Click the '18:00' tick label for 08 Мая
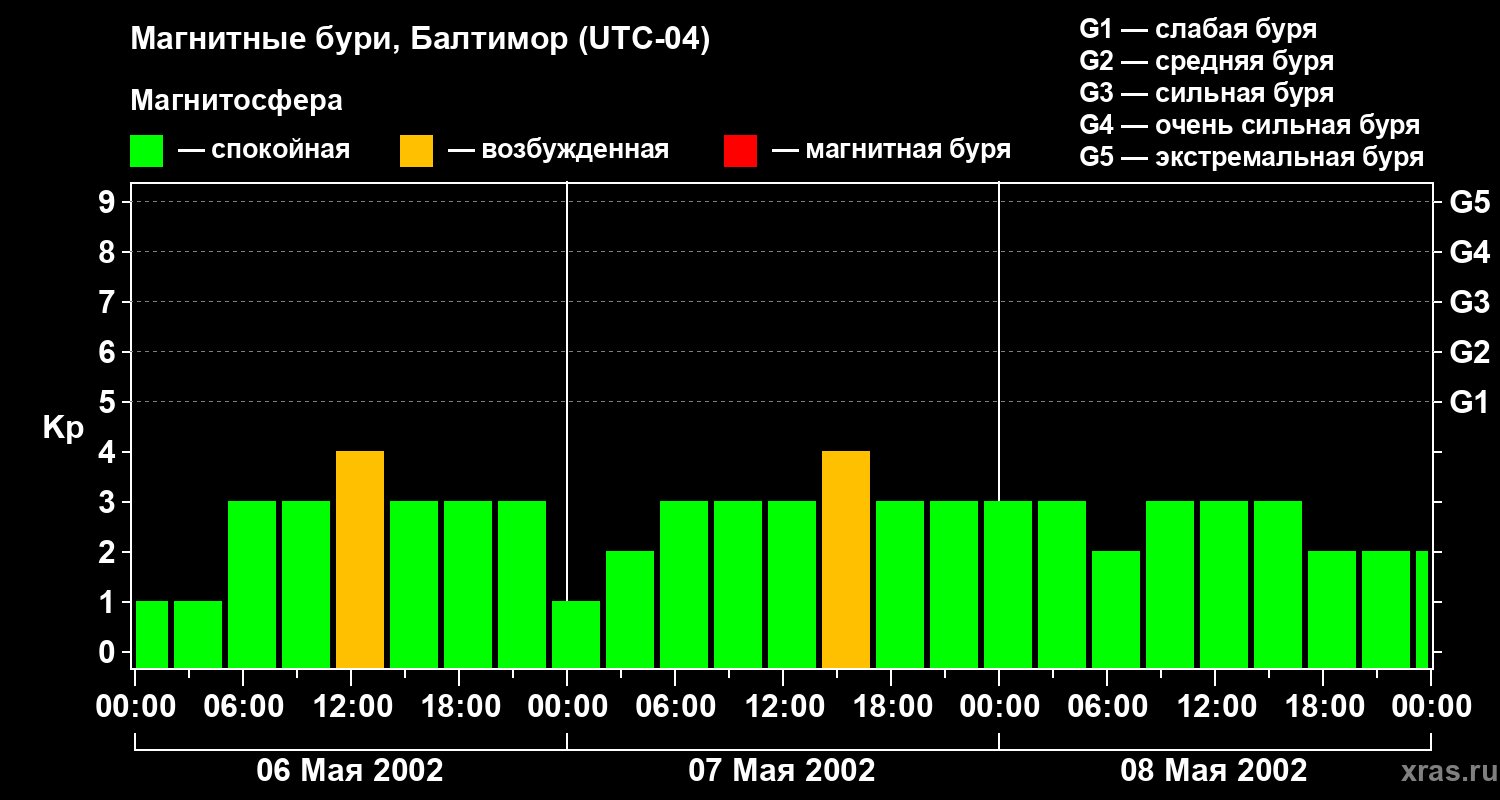Viewport: 1500px width, 800px height. point(1323,707)
